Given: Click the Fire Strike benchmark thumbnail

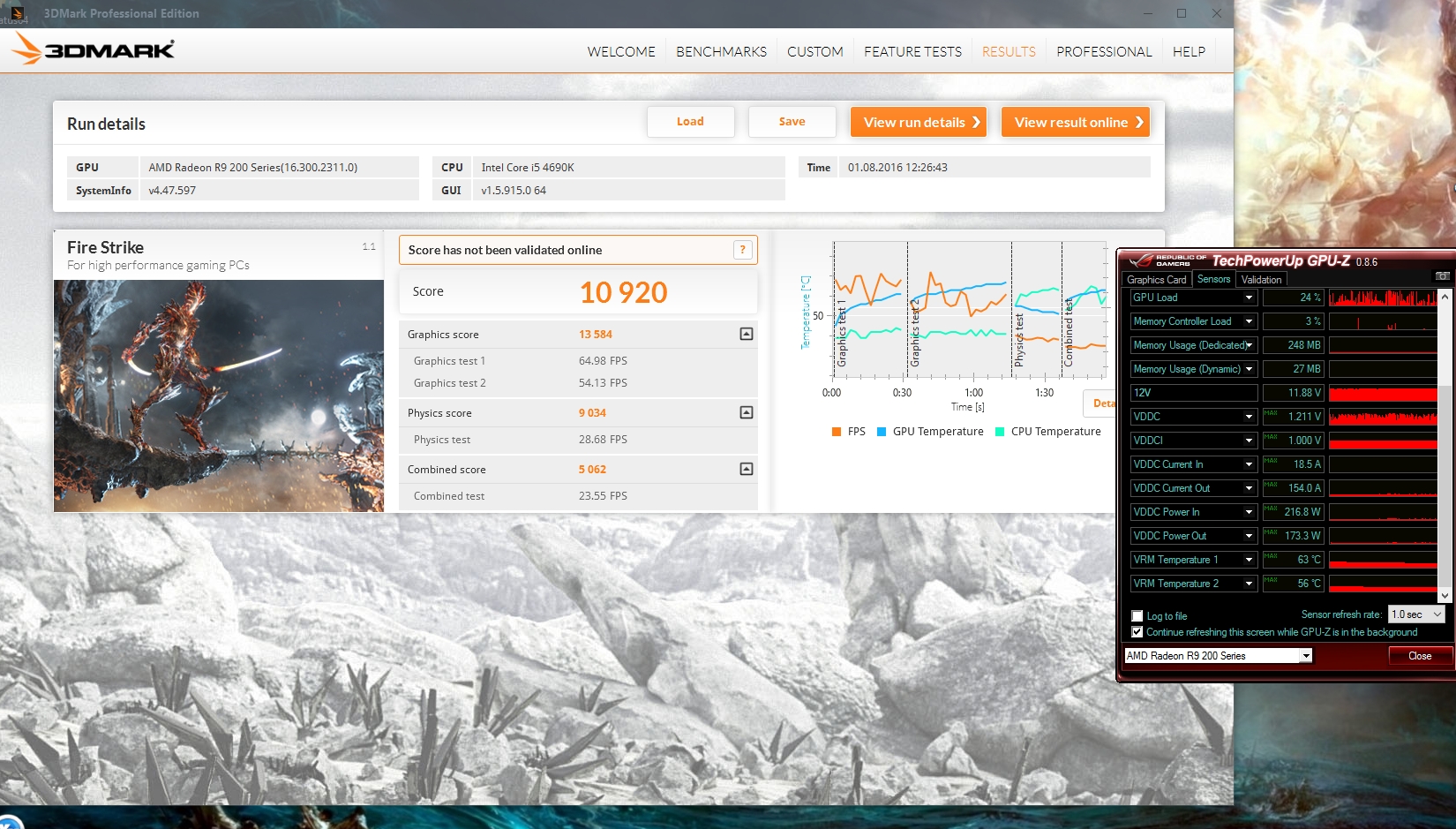Looking at the screenshot, I should point(219,396).
